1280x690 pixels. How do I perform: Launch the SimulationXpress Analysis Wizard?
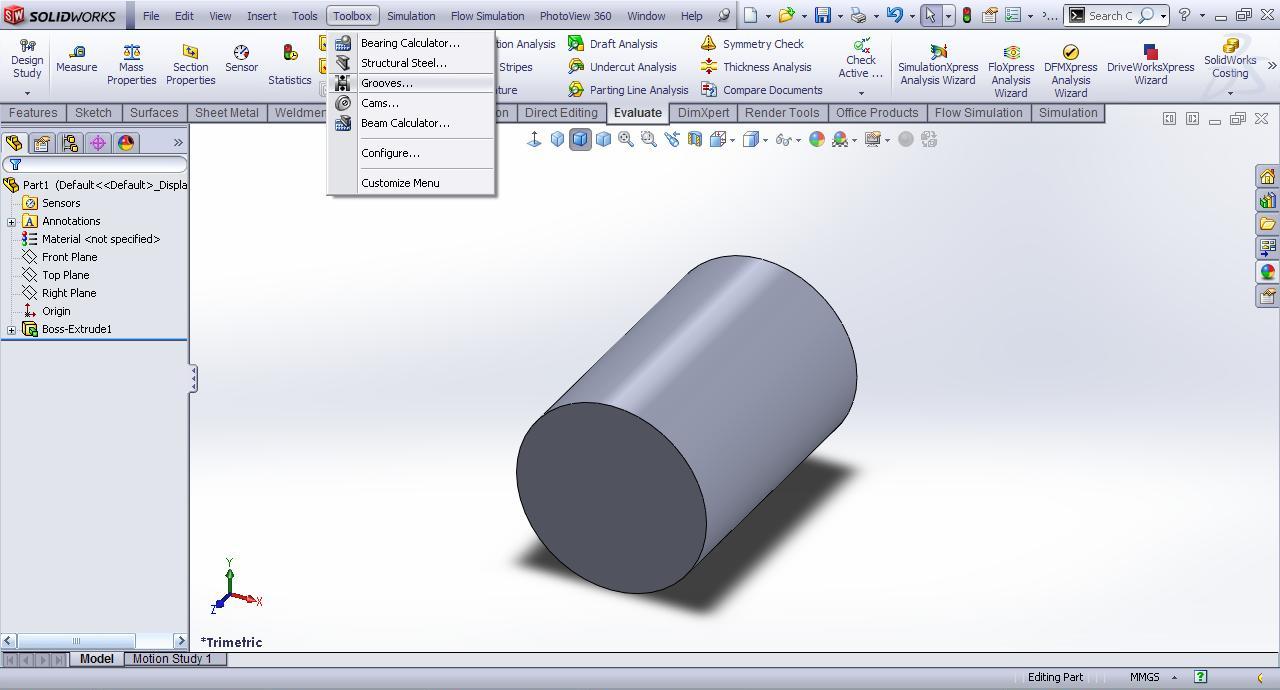[x=937, y=60]
